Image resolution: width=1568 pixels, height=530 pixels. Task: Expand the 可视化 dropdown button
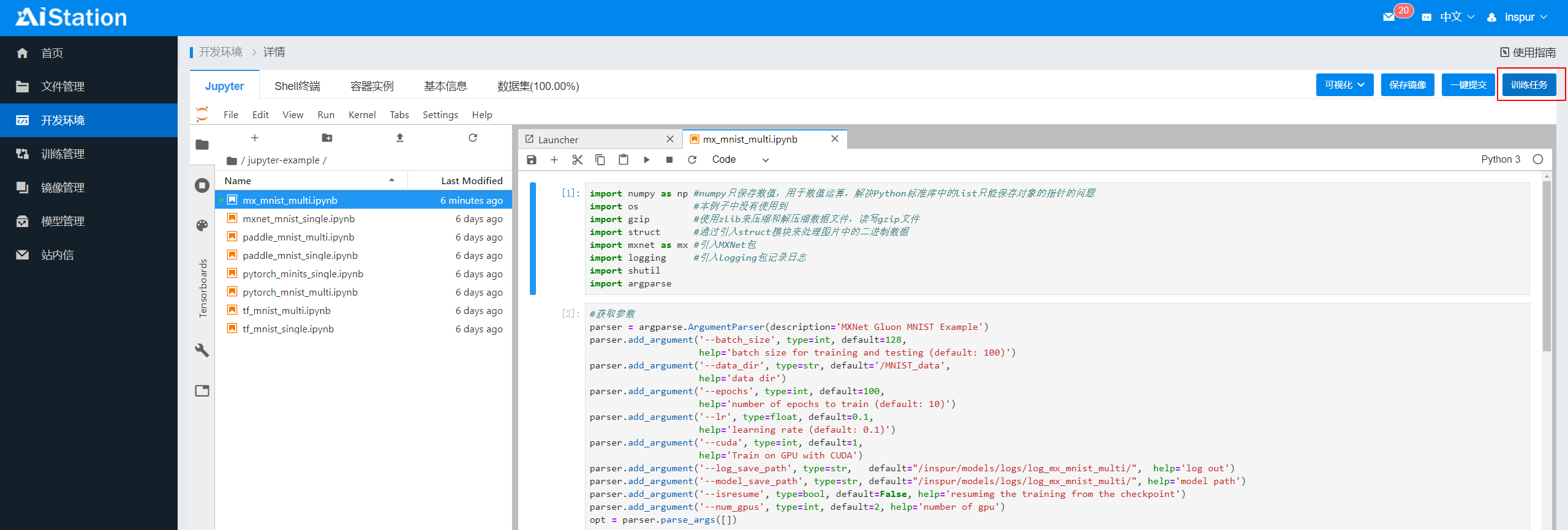(1344, 85)
